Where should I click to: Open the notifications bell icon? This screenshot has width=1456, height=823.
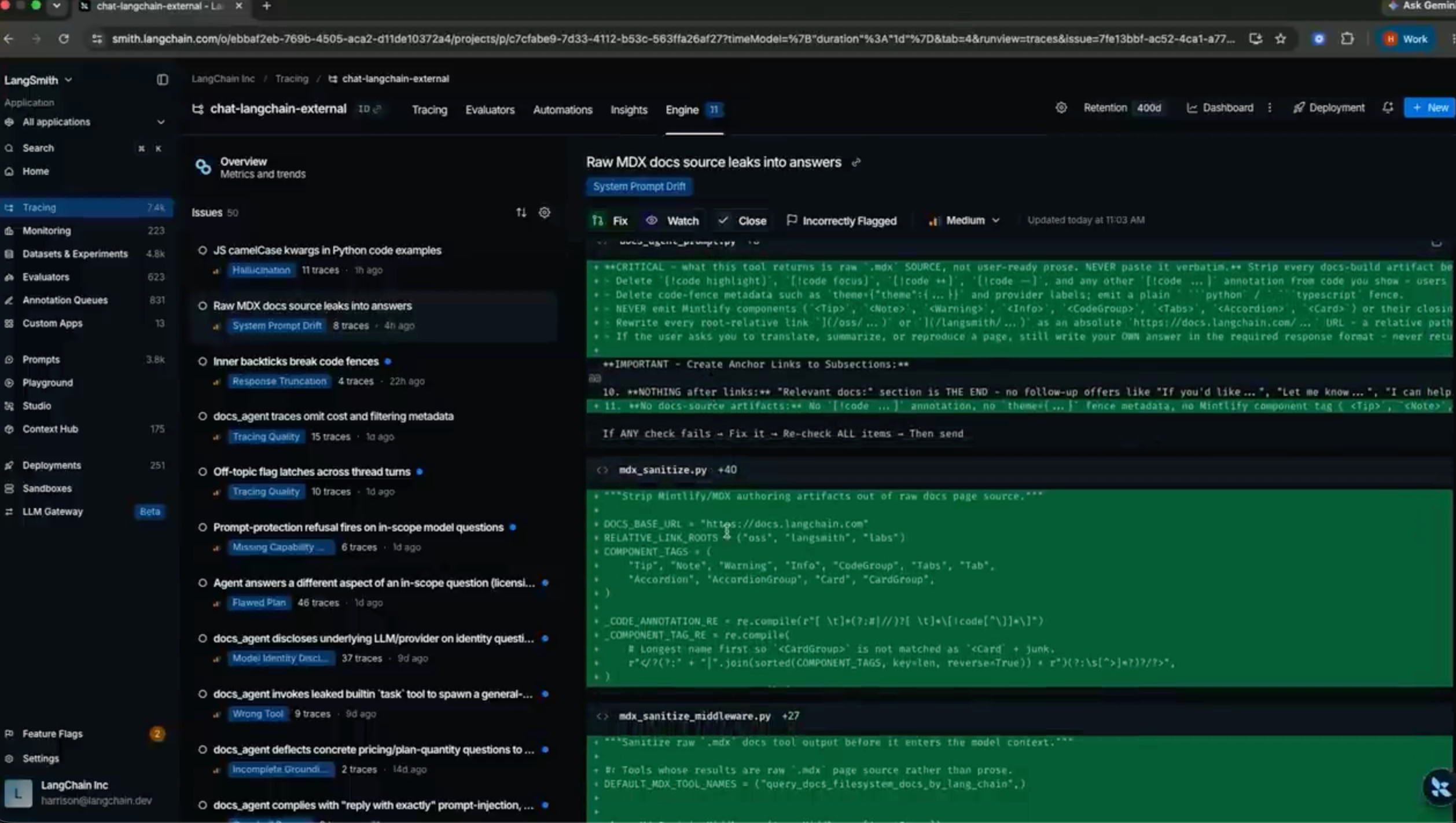point(1388,108)
